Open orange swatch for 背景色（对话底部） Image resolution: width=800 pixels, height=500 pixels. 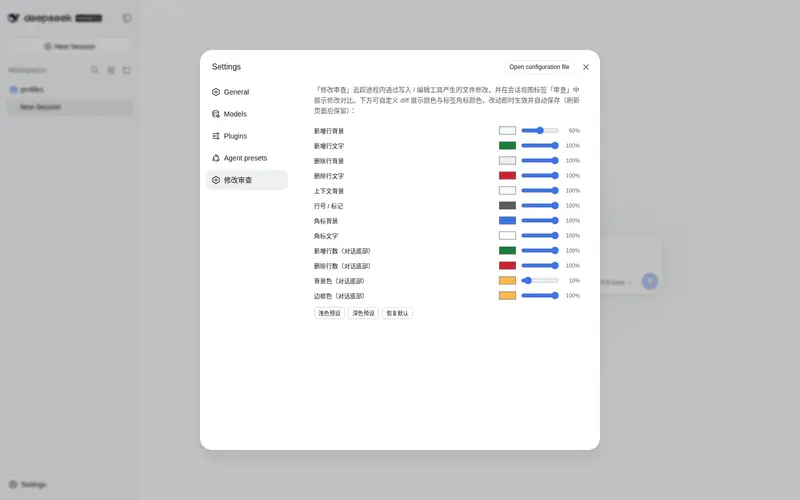pos(507,281)
